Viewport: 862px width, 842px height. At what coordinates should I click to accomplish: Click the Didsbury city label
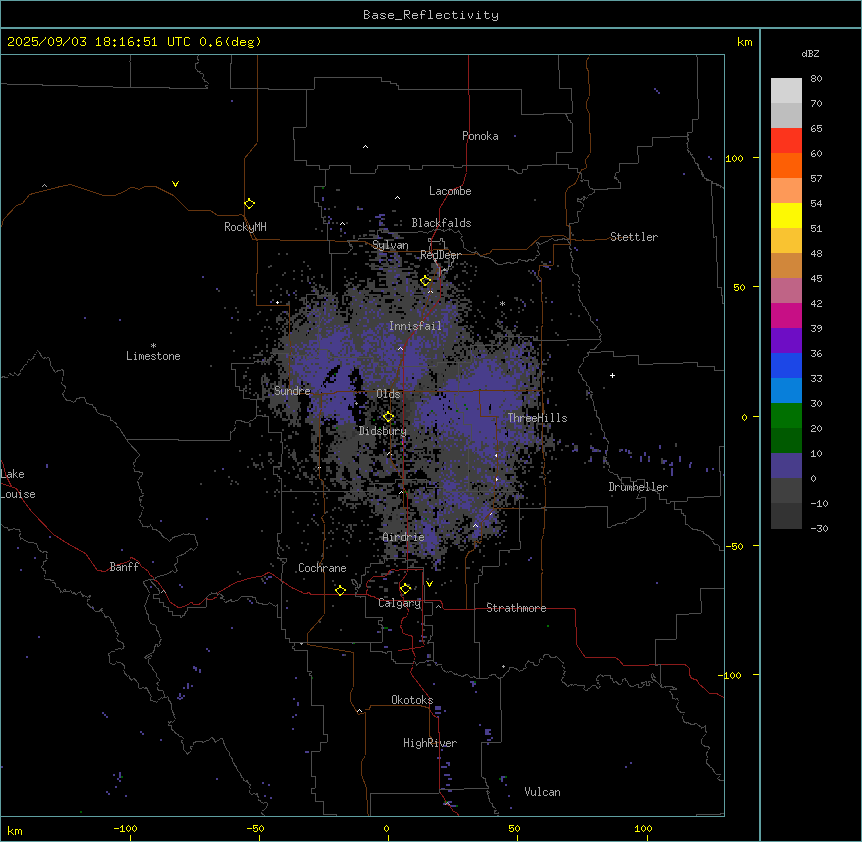pos(383,431)
